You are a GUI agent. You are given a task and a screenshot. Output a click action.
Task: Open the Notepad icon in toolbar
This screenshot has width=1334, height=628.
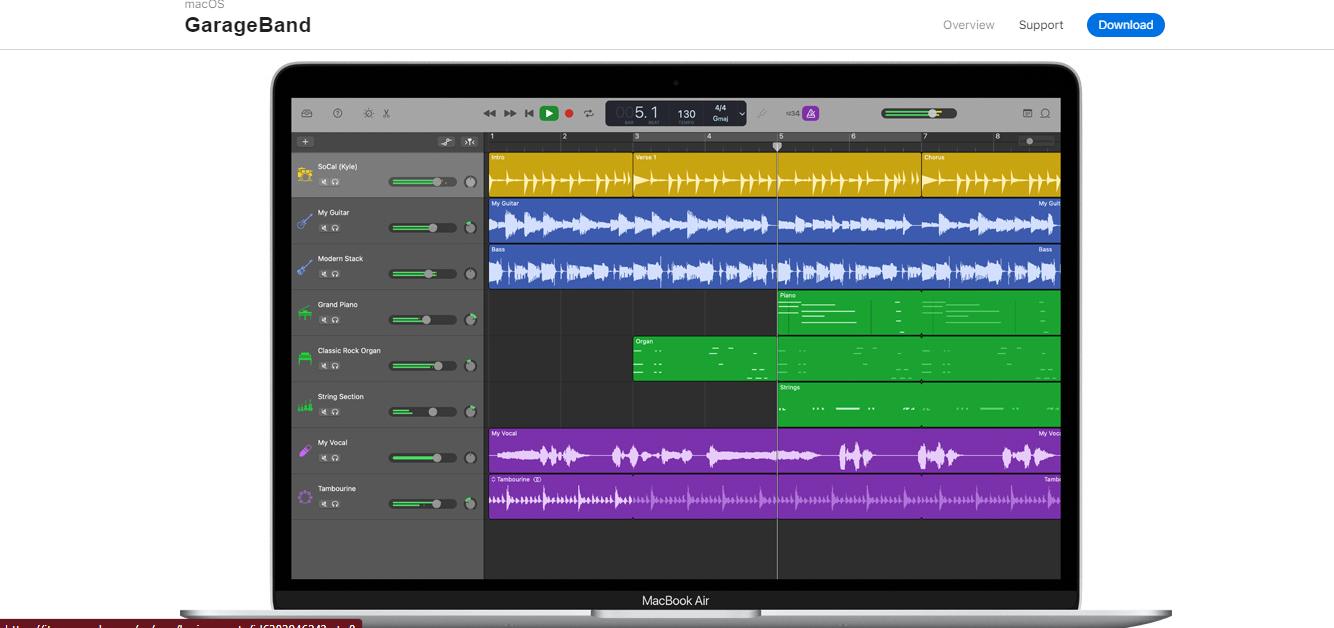point(1027,114)
